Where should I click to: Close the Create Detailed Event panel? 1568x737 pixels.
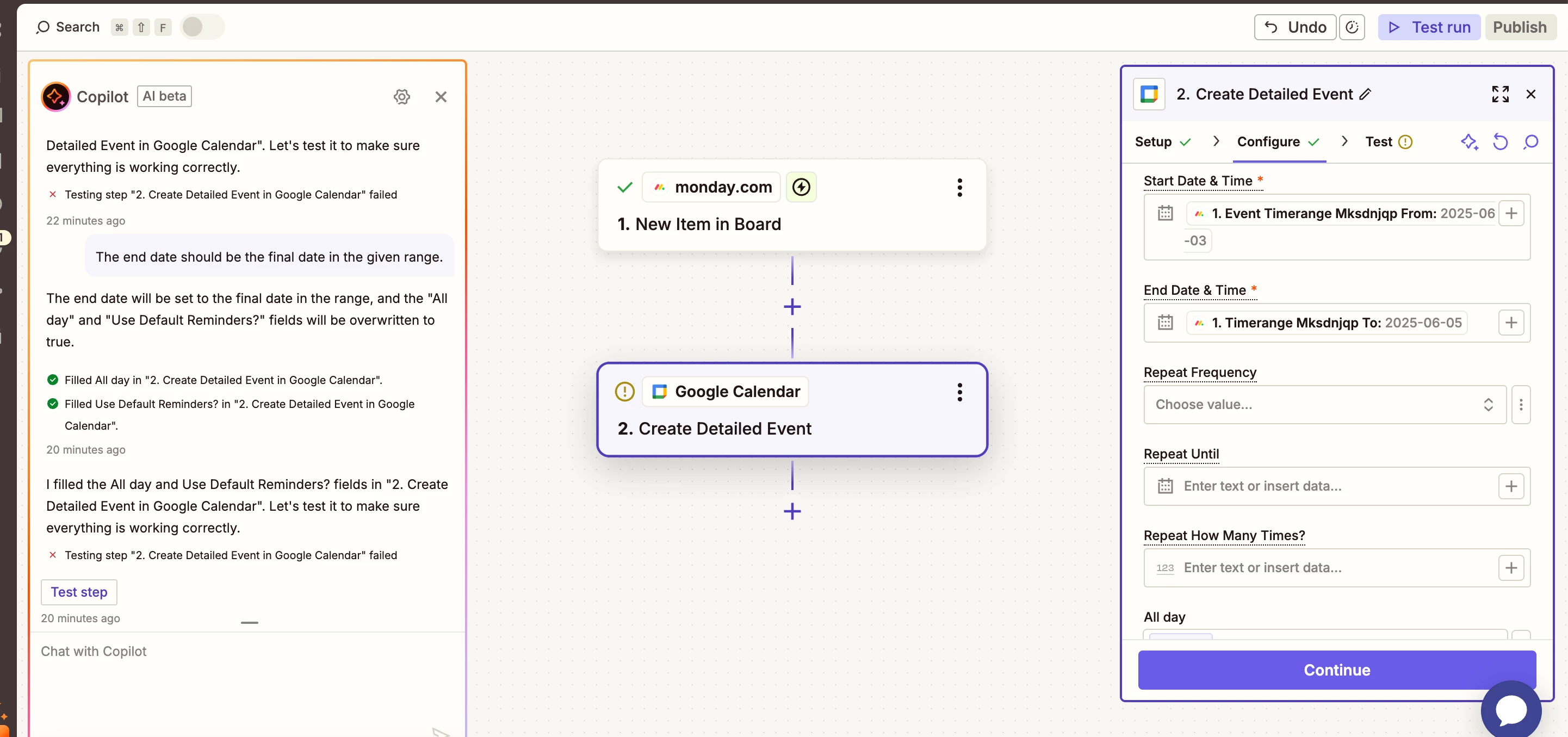point(1531,94)
